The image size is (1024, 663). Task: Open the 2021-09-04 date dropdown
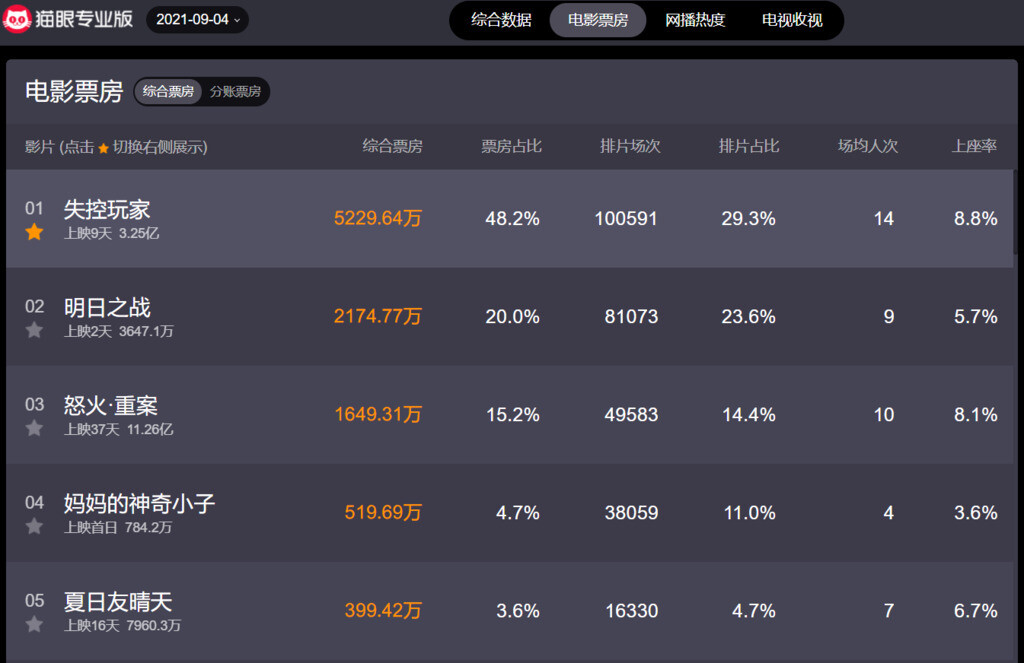(197, 20)
